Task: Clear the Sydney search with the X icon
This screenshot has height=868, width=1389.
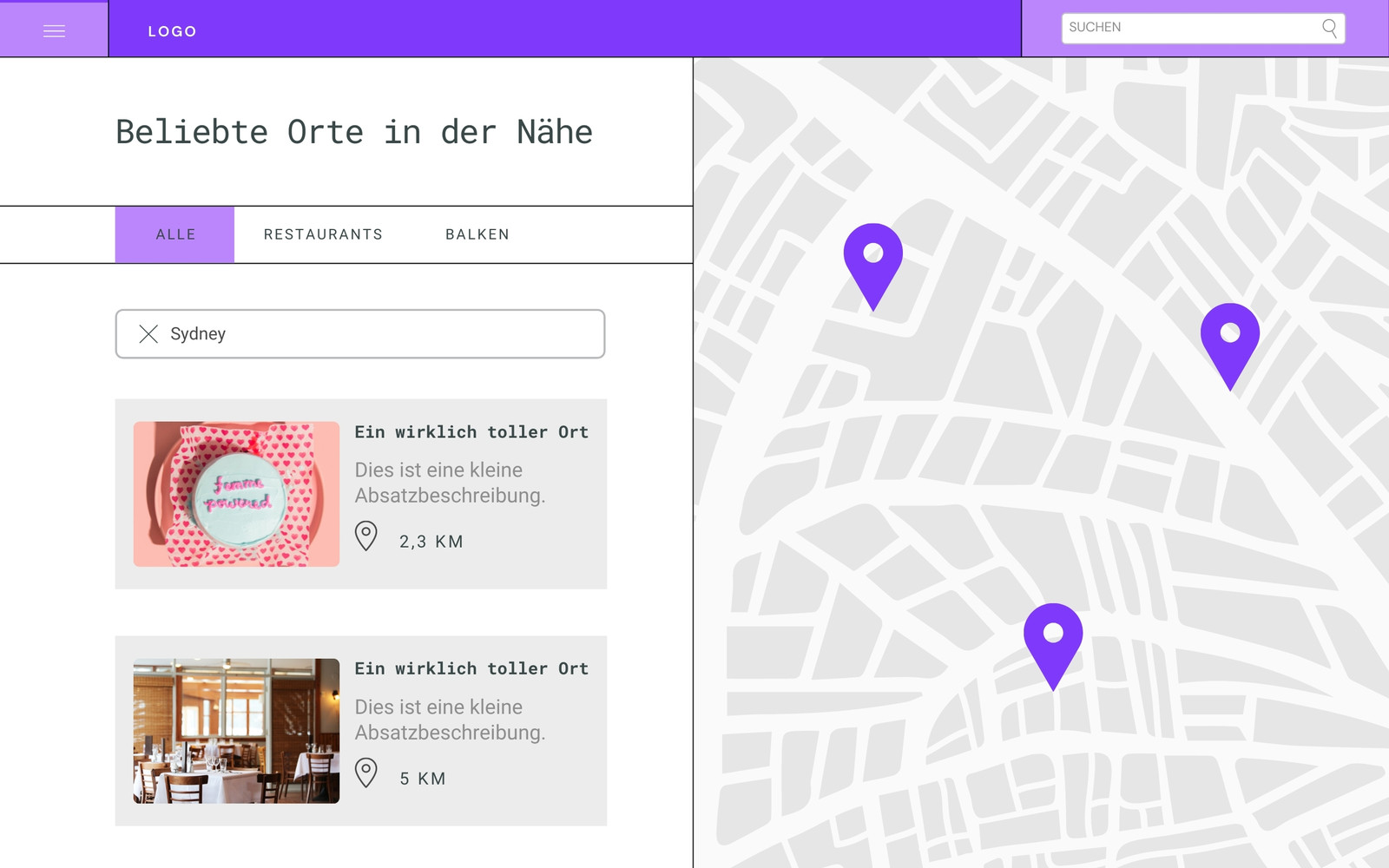Action: pos(148,333)
